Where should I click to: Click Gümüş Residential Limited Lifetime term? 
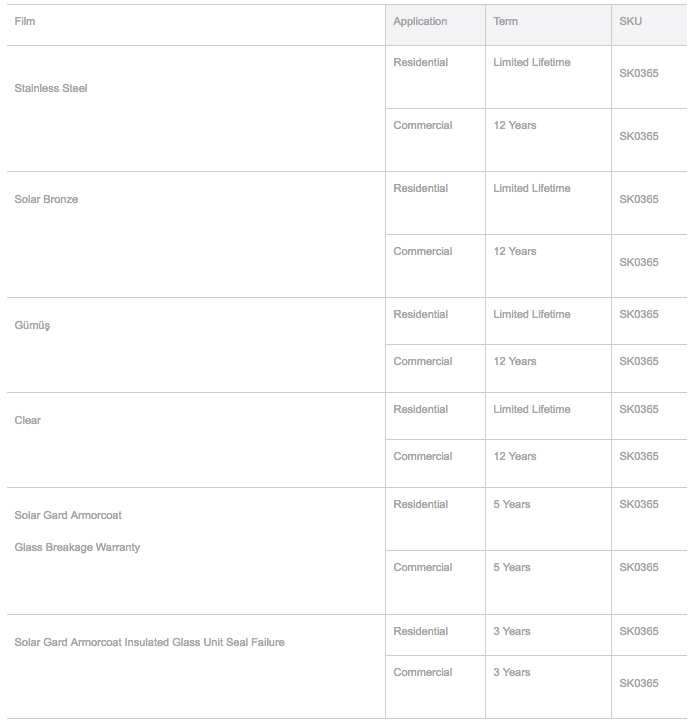coord(532,314)
